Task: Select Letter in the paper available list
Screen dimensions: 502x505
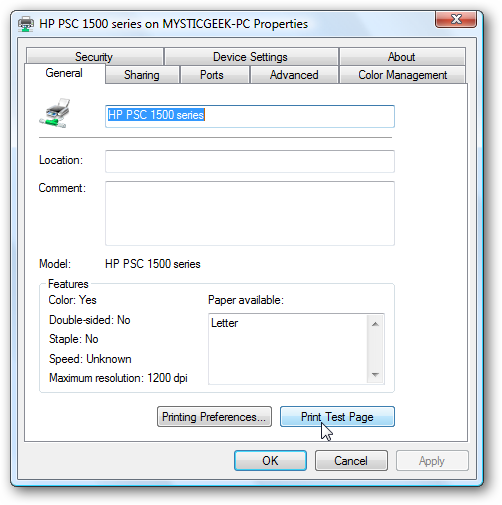Action: tap(224, 323)
